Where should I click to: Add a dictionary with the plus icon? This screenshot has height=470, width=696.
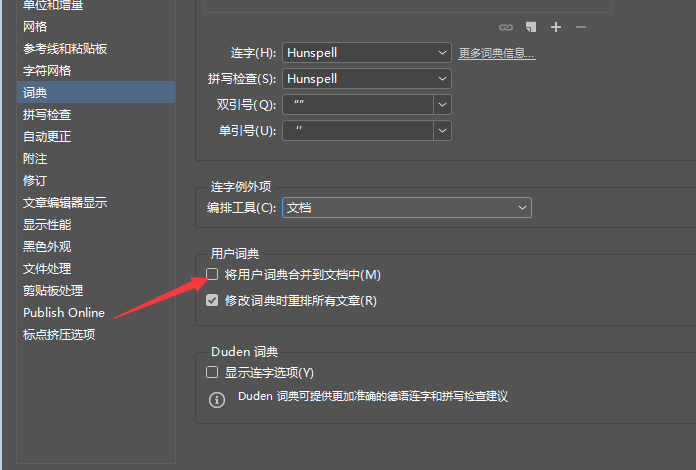point(556,27)
